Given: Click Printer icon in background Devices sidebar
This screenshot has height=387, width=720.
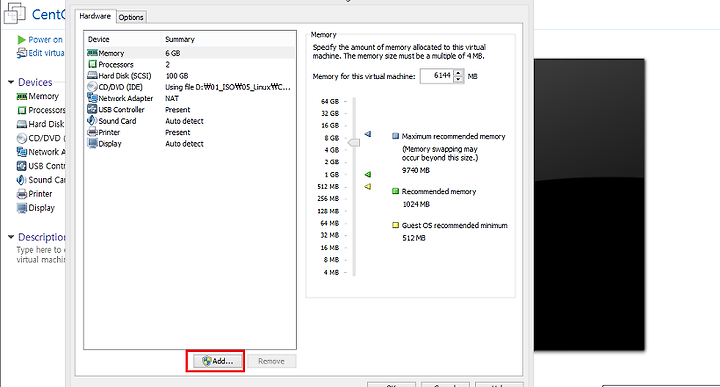Looking at the screenshot, I should (22, 194).
